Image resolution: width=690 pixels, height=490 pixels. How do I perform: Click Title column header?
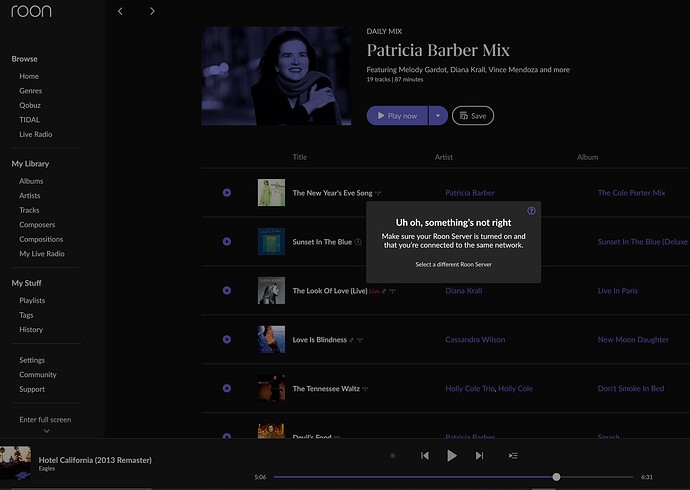(x=300, y=157)
